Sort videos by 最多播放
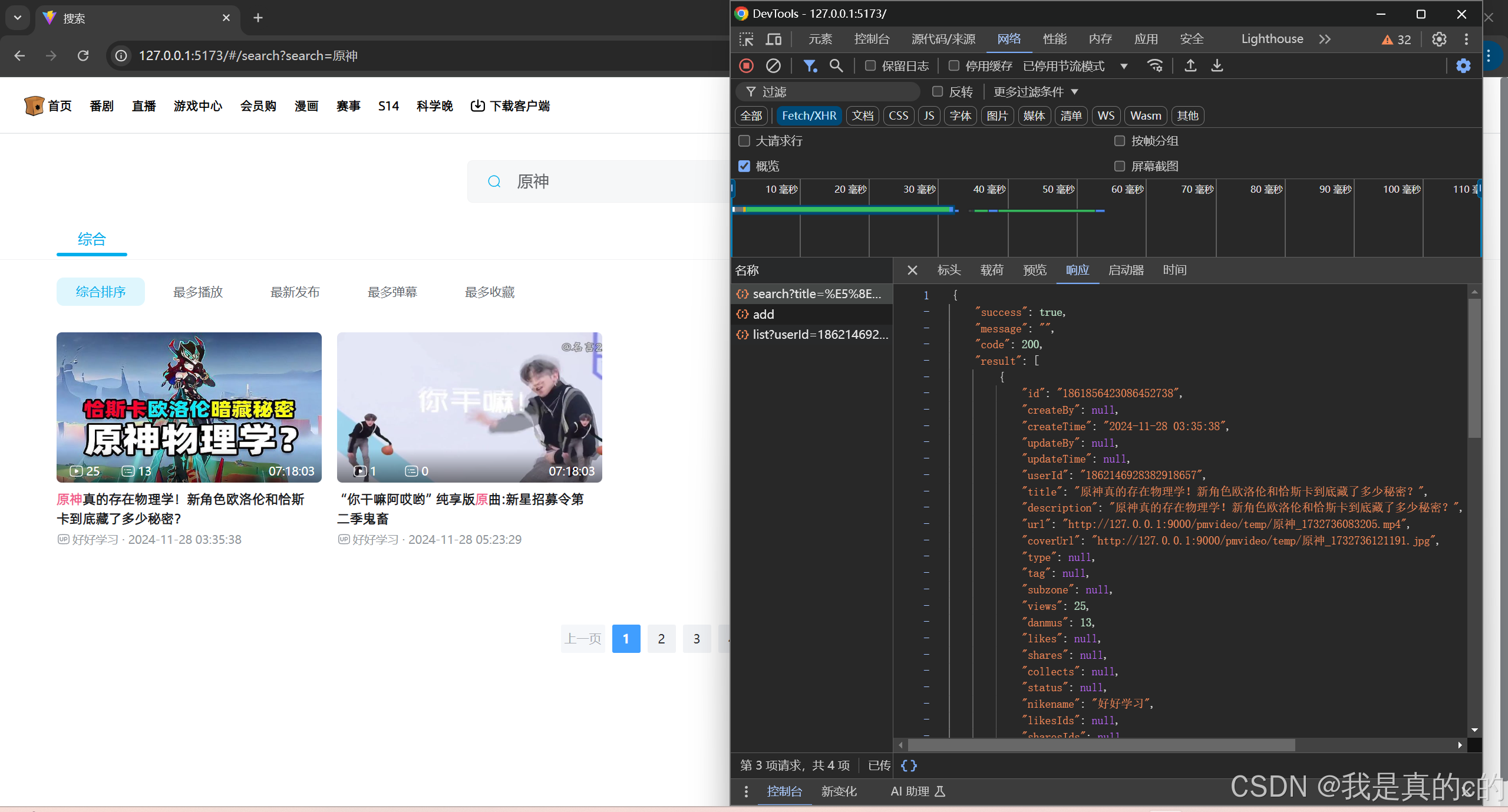This screenshot has width=1508, height=812. click(197, 292)
